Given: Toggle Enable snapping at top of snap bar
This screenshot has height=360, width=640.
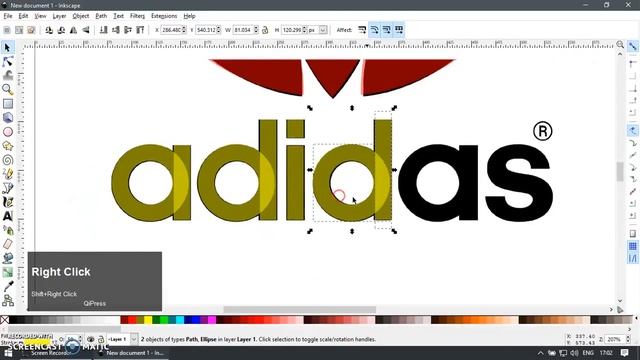Looking at the screenshot, I should 633,46.
